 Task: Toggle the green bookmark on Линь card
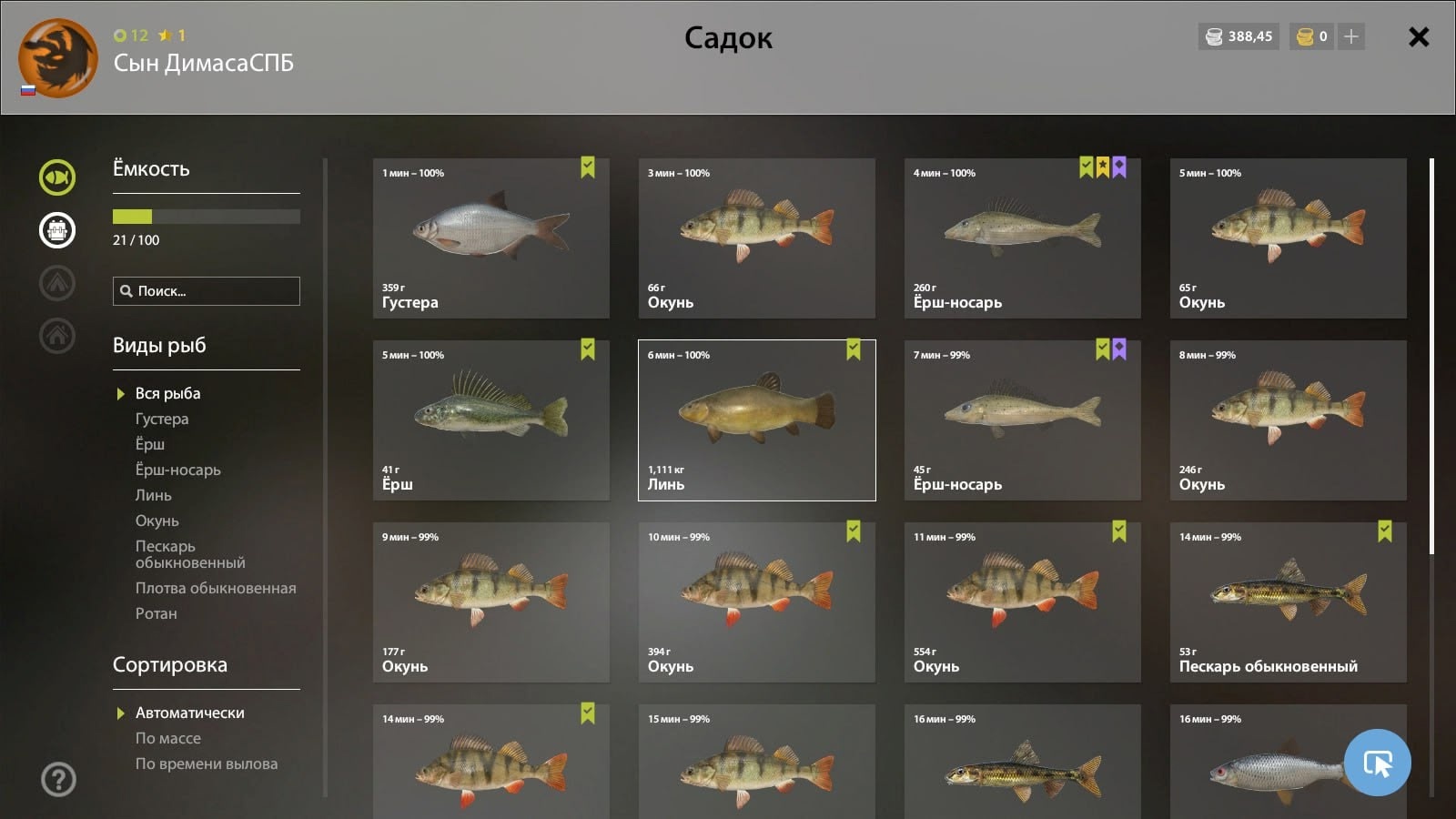pos(854,349)
